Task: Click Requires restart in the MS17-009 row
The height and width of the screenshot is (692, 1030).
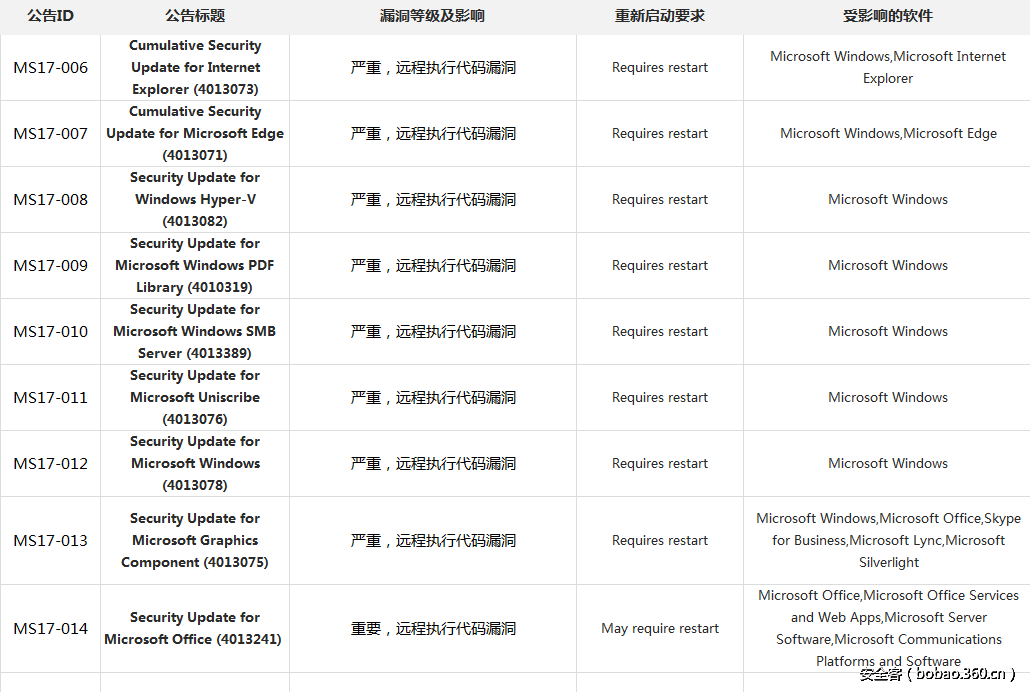Action: point(660,265)
